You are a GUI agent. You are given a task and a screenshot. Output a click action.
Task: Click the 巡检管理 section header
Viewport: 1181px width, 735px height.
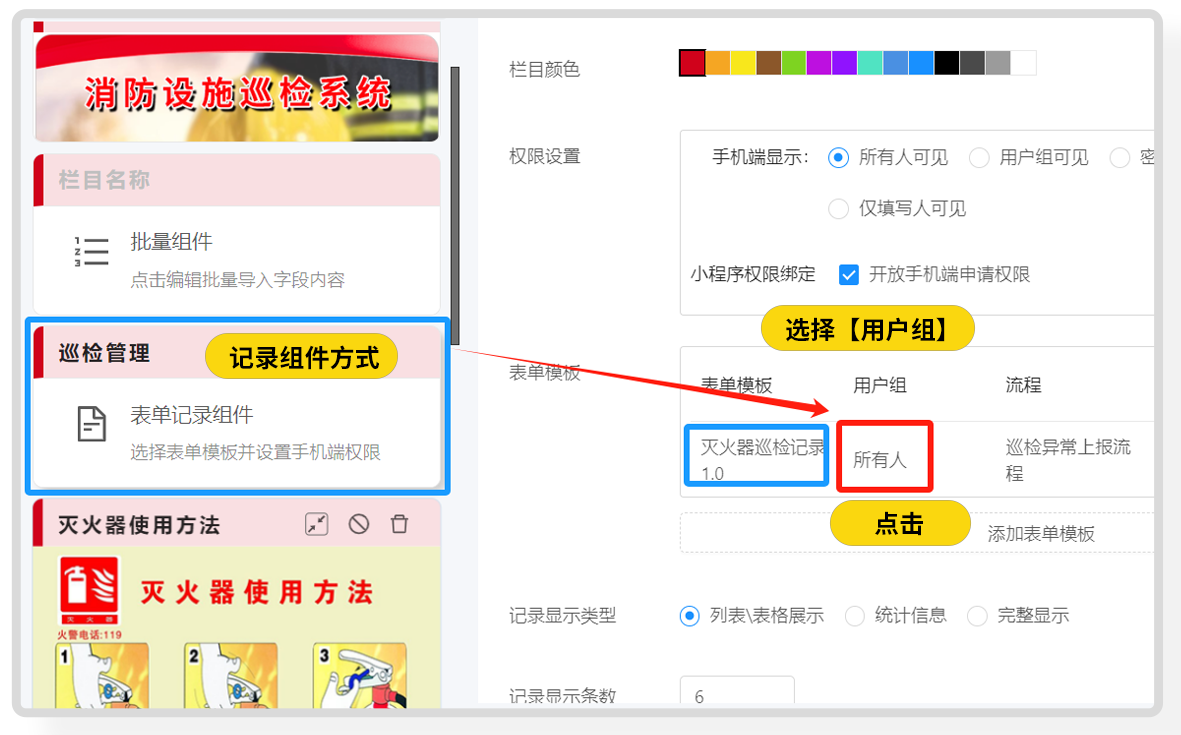[237, 352]
